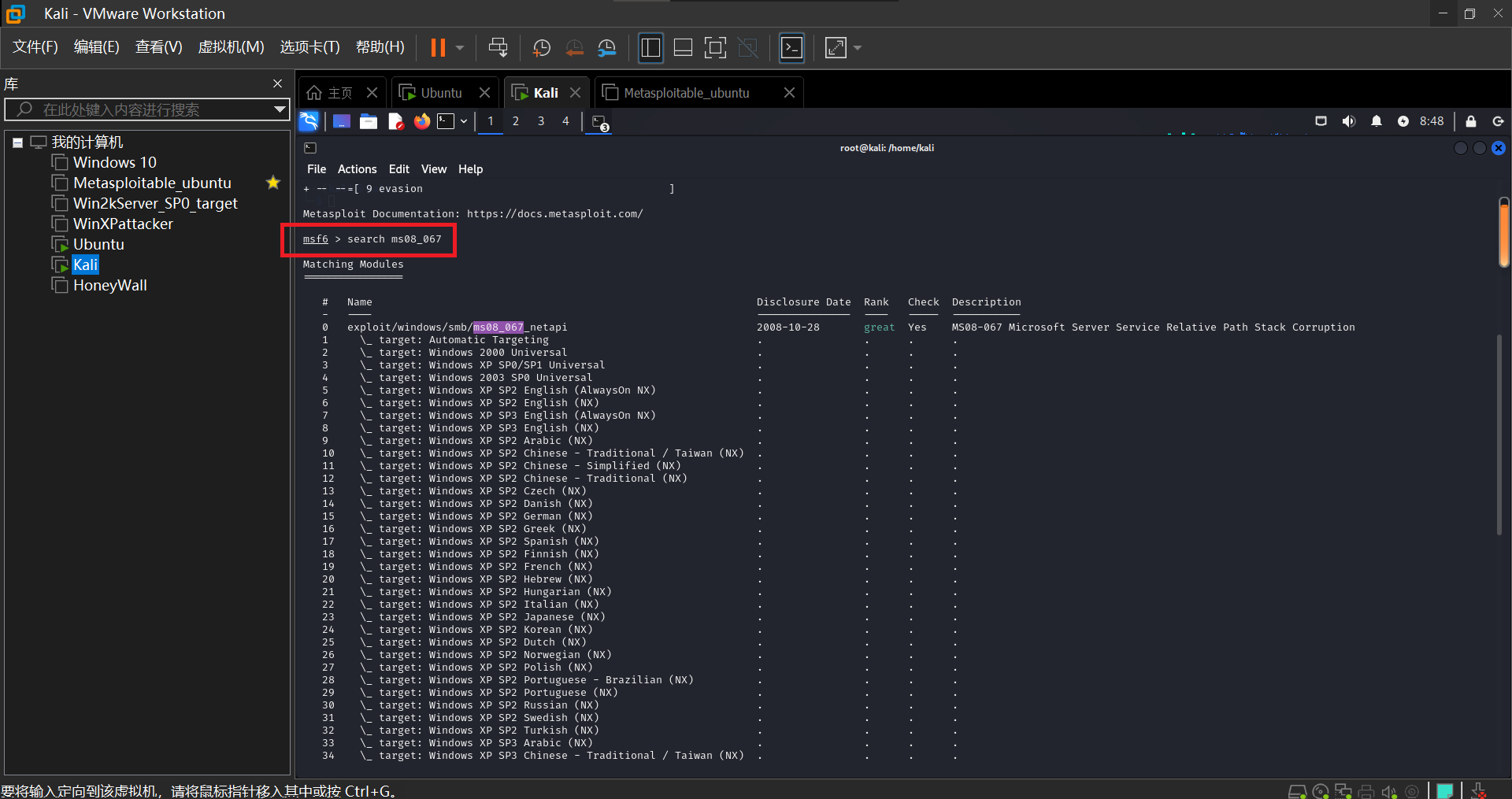1512x799 pixels.
Task: Open the 虚拟机(M) menu
Action: (231, 47)
